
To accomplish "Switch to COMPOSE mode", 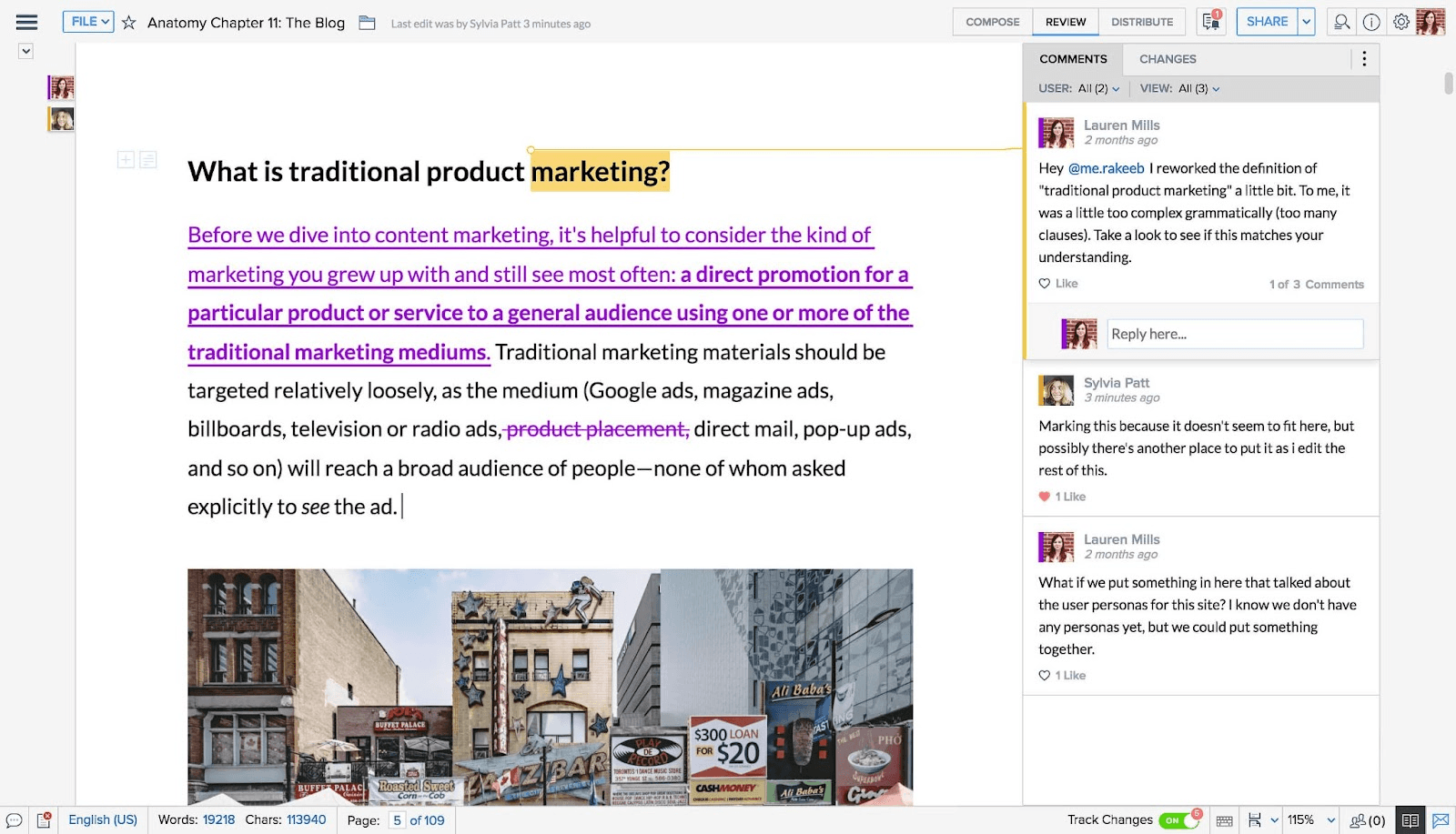I will tap(992, 22).
